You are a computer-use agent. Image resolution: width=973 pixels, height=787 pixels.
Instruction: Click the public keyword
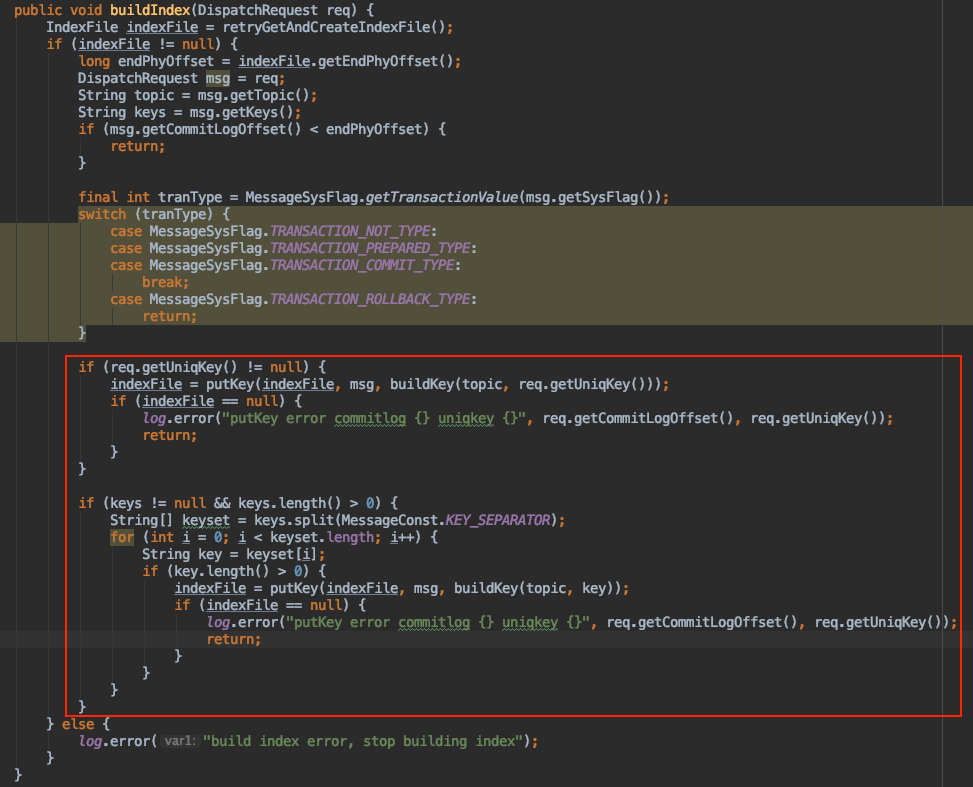(x=38, y=10)
